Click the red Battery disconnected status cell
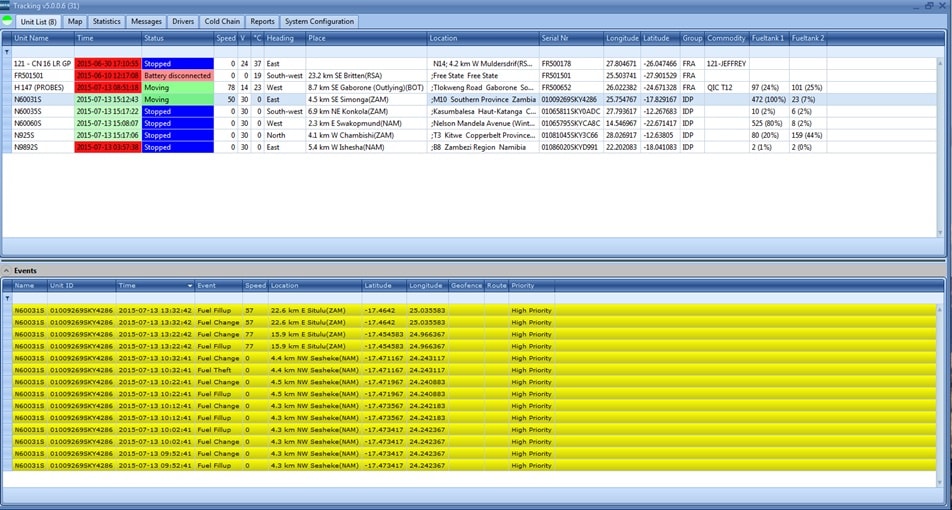The height and width of the screenshot is (510, 952). (x=178, y=75)
